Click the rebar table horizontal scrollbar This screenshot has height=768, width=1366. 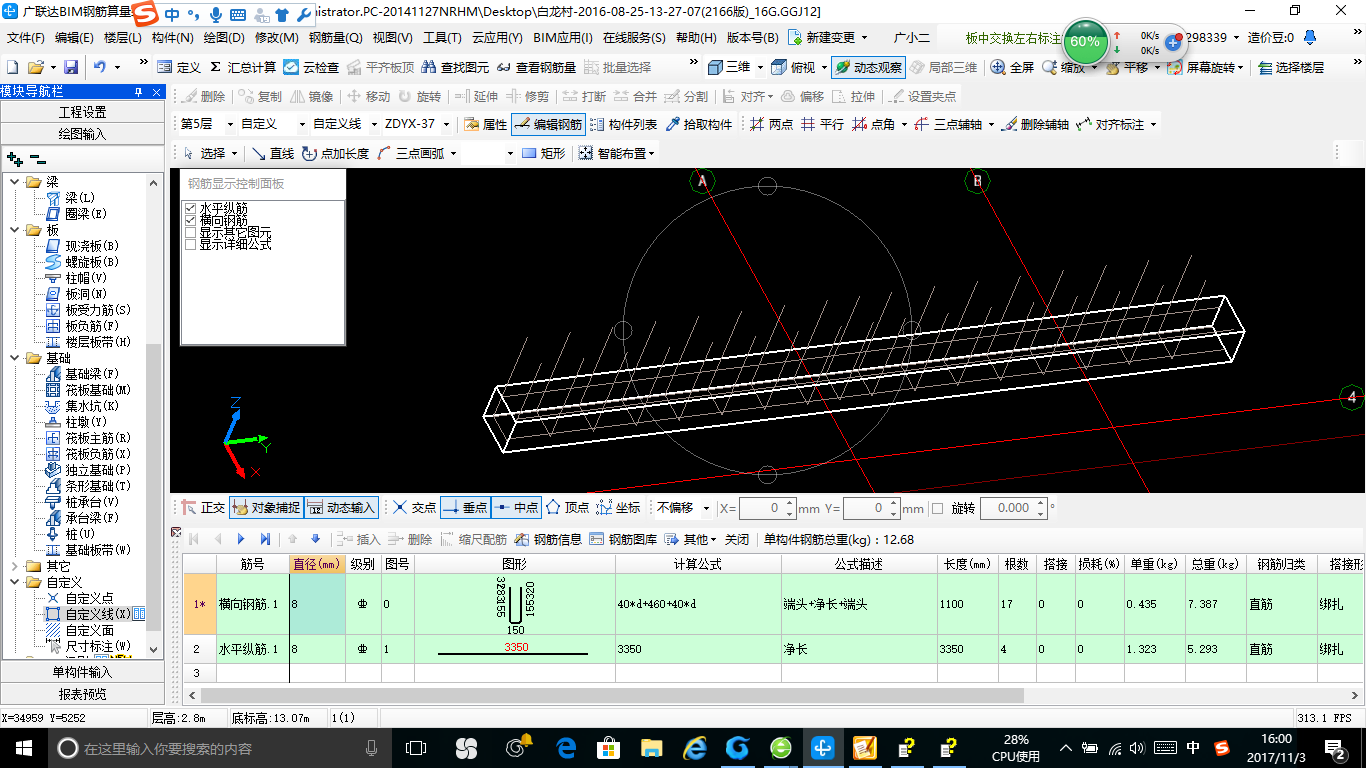tap(612, 695)
